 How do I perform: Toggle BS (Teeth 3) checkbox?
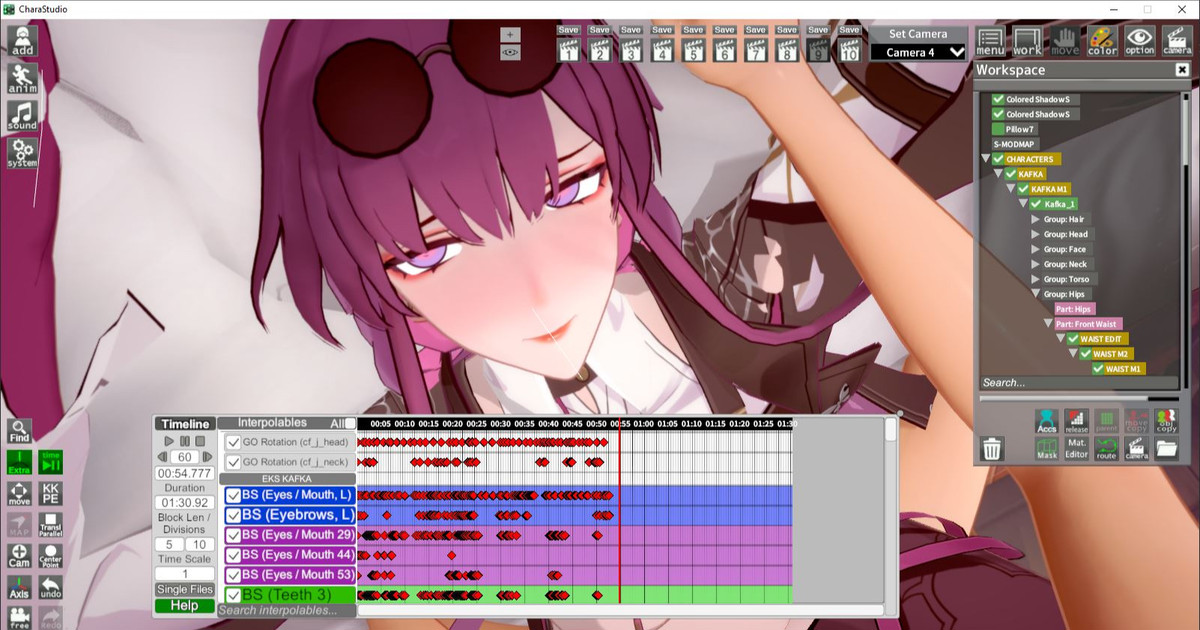tap(234, 595)
